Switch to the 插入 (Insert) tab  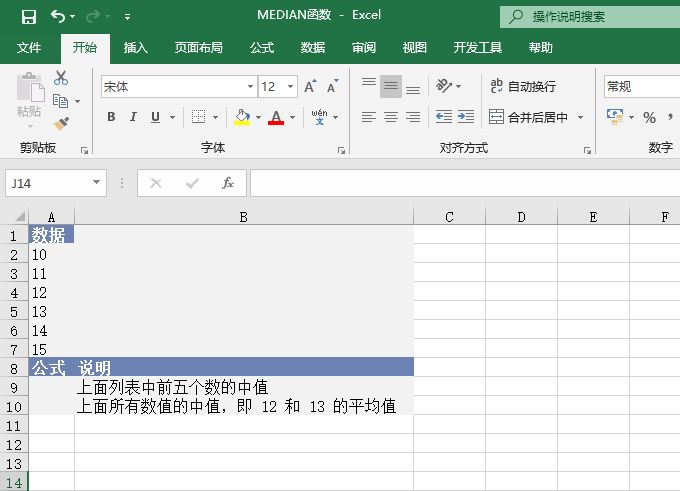(135, 47)
